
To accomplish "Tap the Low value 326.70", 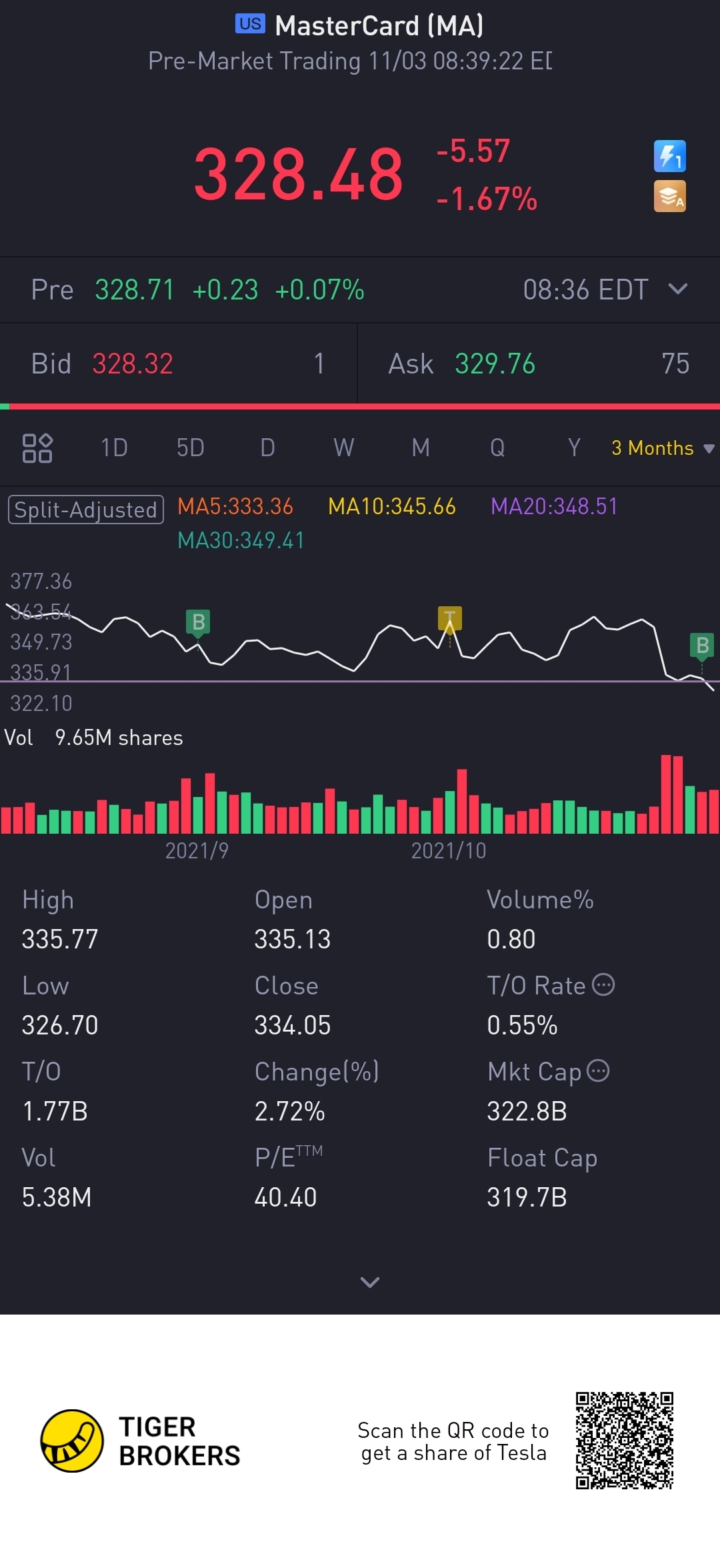I will tap(60, 1025).
